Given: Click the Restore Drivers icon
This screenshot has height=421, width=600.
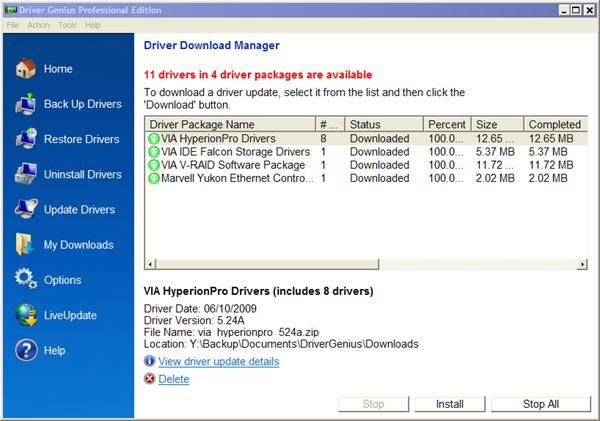Looking at the screenshot, I should pyautogui.click(x=26, y=139).
